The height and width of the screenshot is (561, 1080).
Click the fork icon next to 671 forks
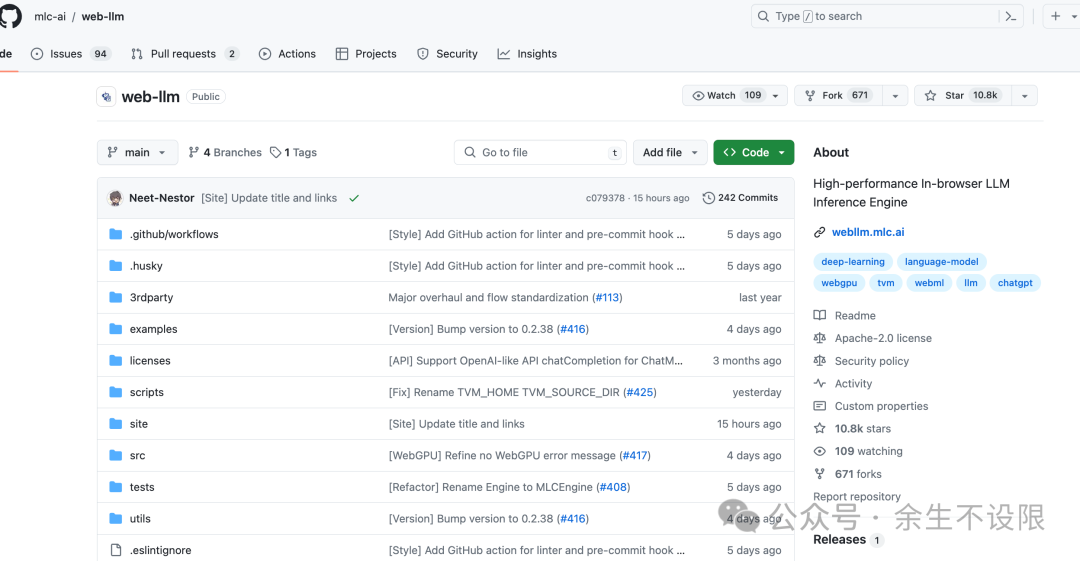tap(820, 474)
